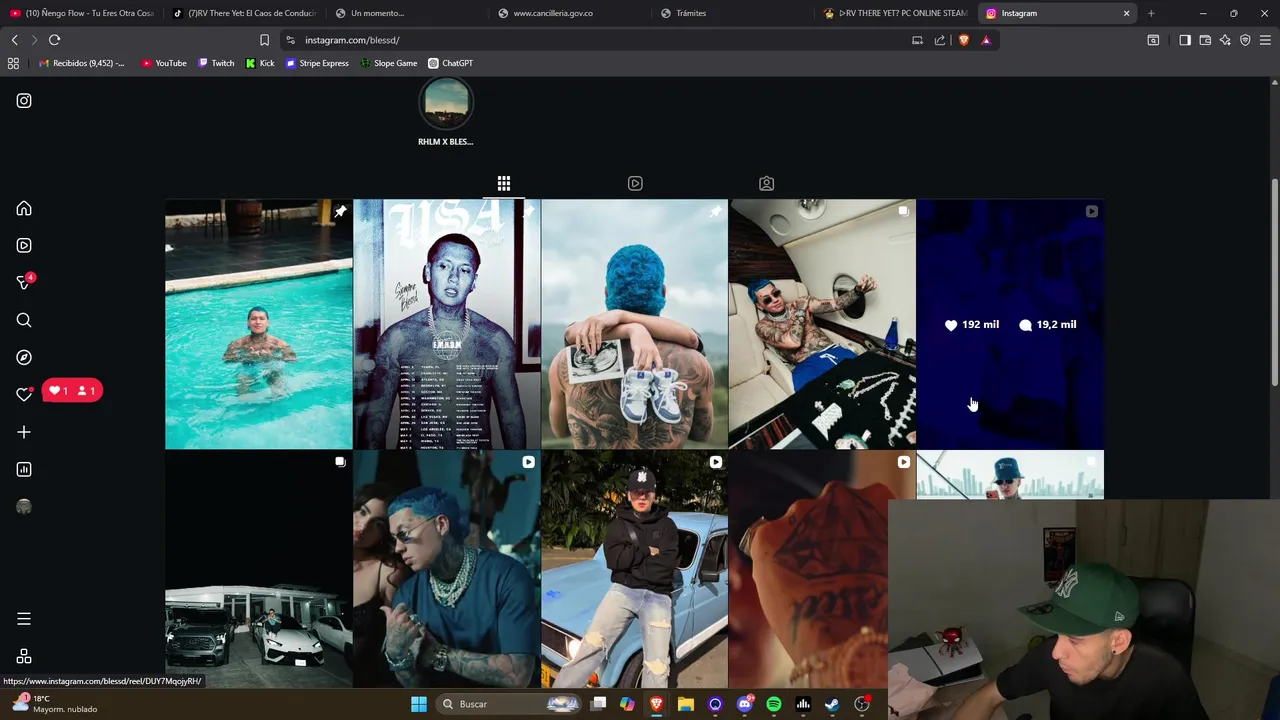This screenshot has width=1280, height=720.
Task: Switch to the RV THERE YET? PC ONLINE STEAM tab
Action: click(x=896, y=13)
